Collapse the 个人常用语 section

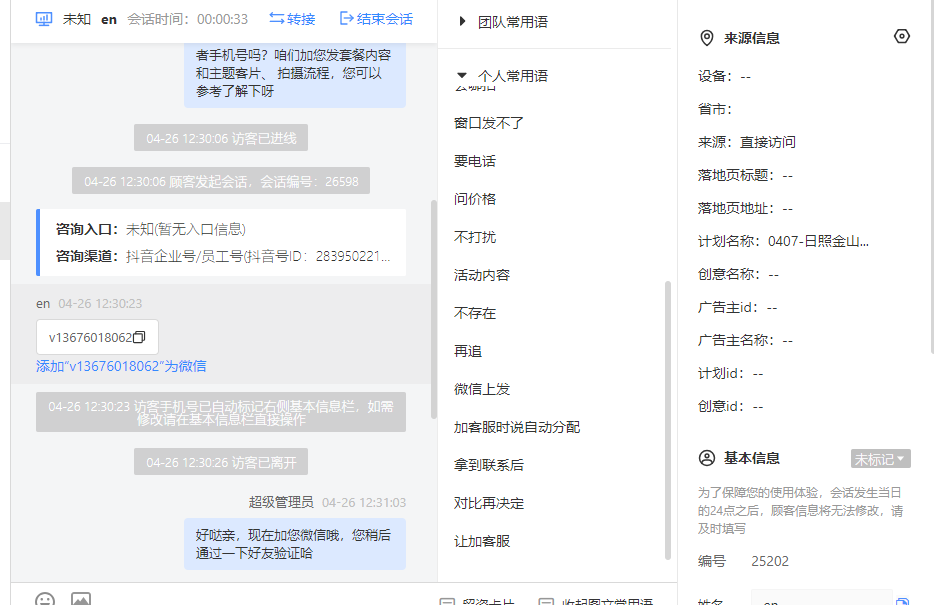click(x=462, y=76)
